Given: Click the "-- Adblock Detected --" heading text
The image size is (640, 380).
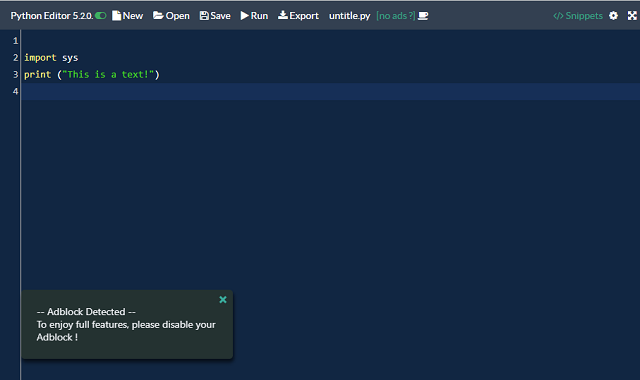Looking at the screenshot, I should pos(86,312).
